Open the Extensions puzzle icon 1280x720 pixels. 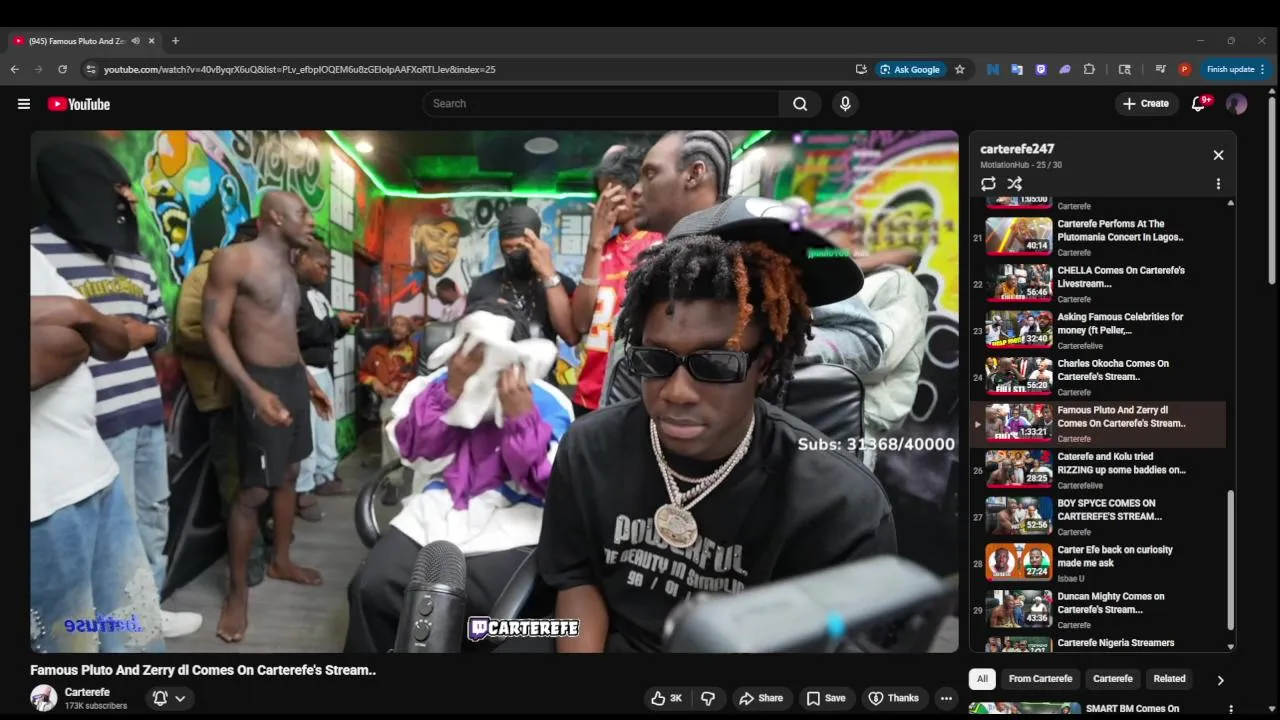coord(1090,69)
